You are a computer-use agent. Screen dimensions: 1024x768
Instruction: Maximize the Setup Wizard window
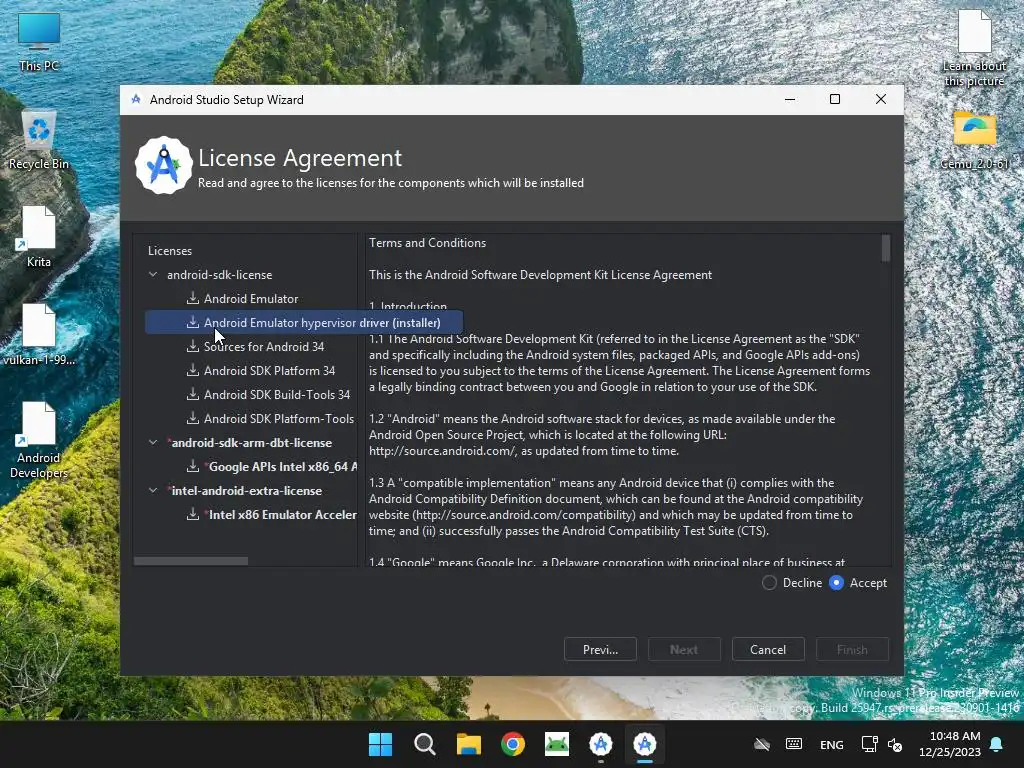point(835,99)
